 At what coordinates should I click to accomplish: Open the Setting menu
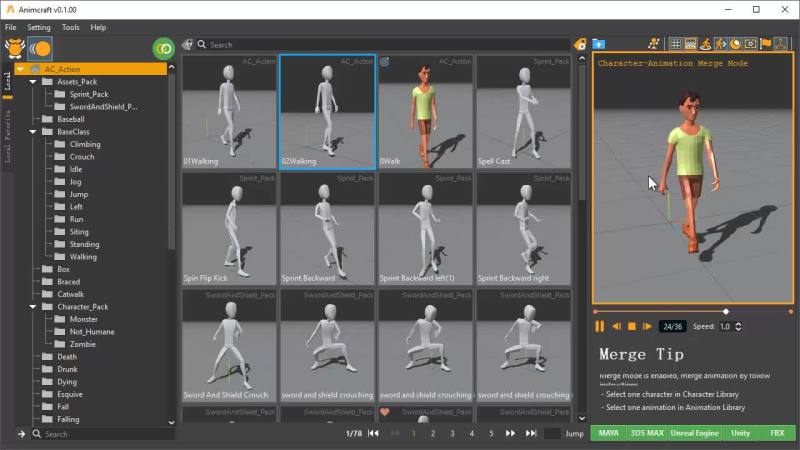click(x=39, y=28)
